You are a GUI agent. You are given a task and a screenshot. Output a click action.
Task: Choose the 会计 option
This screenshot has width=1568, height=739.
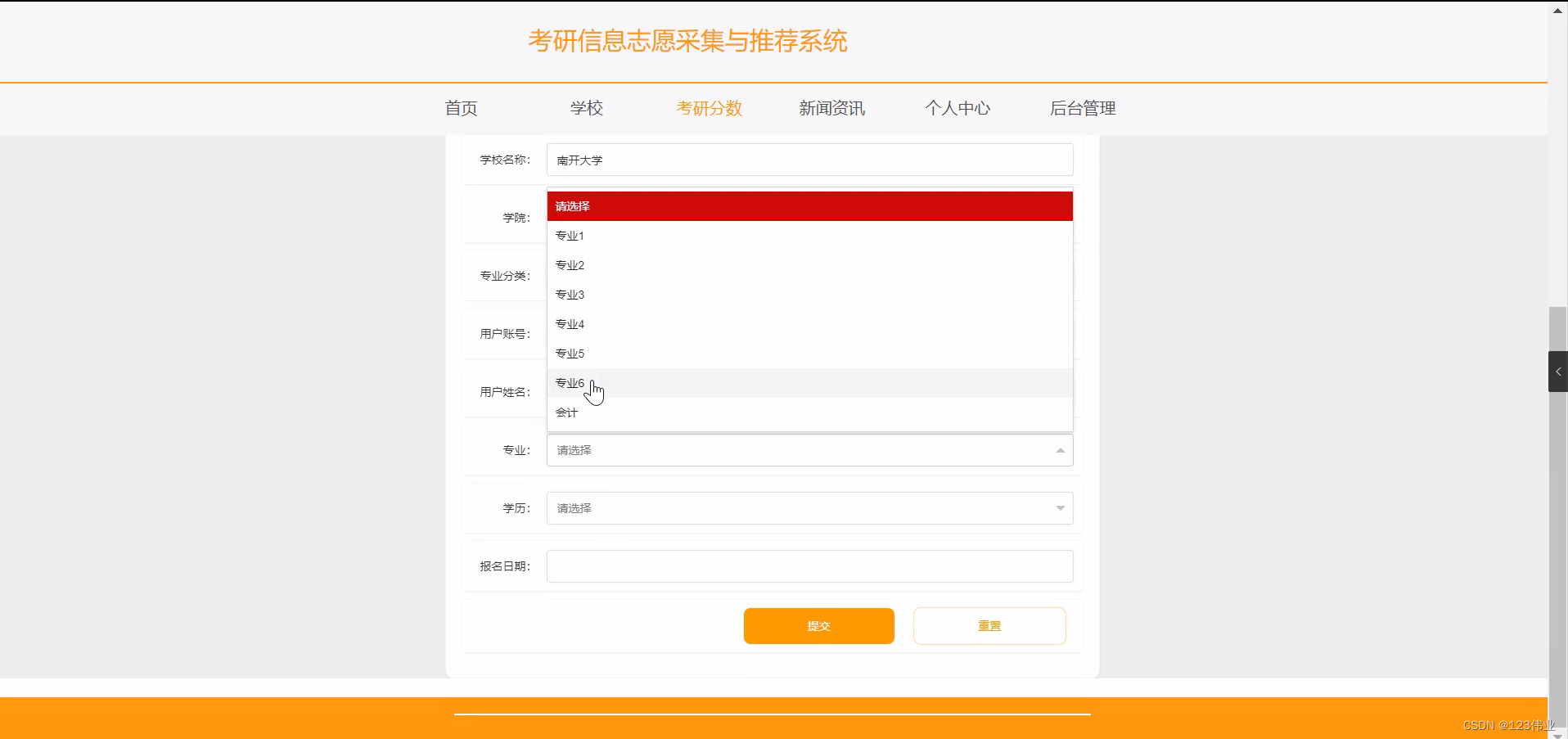pyautogui.click(x=565, y=412)
